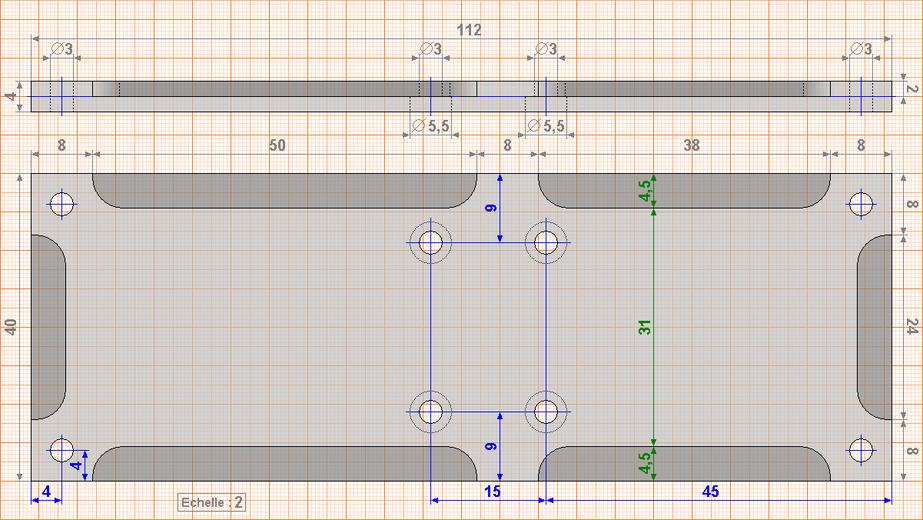Click the 24 dimension on right edge
This screenshot has height=520, width=923.
[910, 327]
